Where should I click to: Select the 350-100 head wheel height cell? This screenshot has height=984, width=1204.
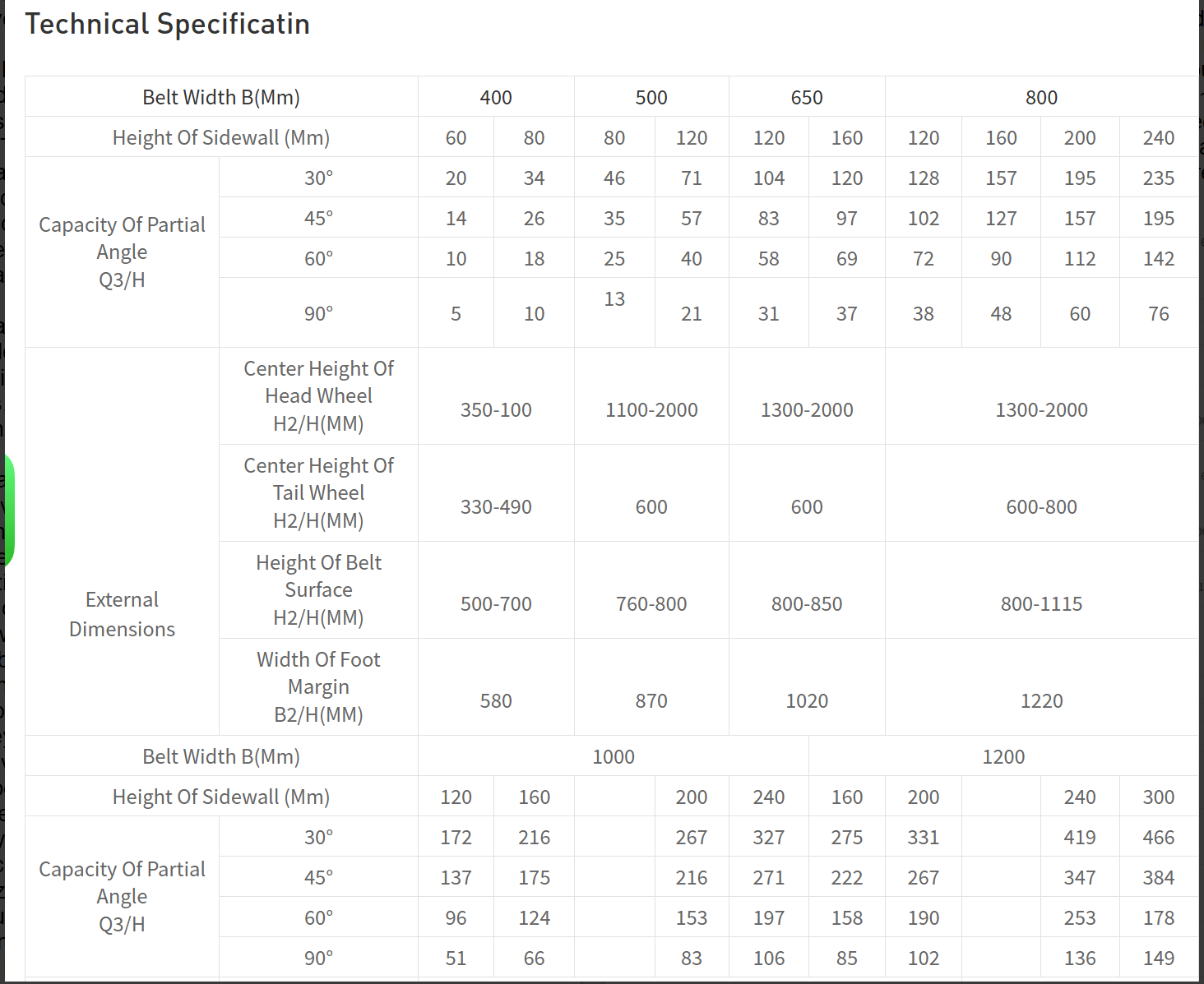click(x=496, y=409)
